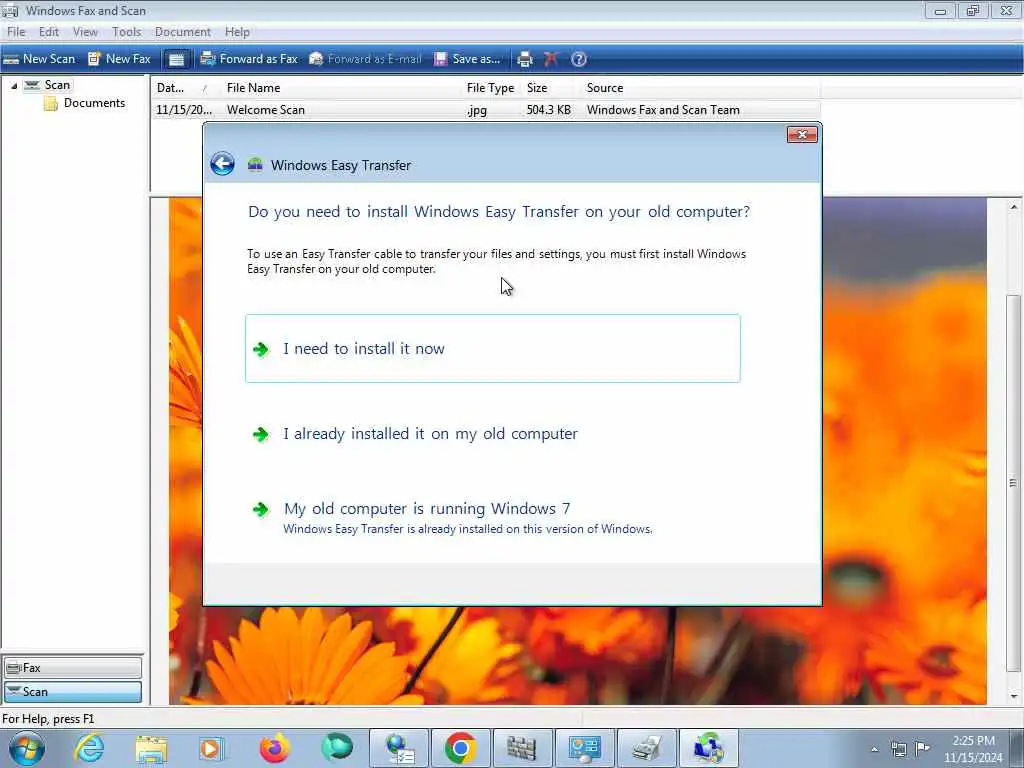Open Windows Media Player from taskbar
1024x768 pixels.
click(212, 749)
